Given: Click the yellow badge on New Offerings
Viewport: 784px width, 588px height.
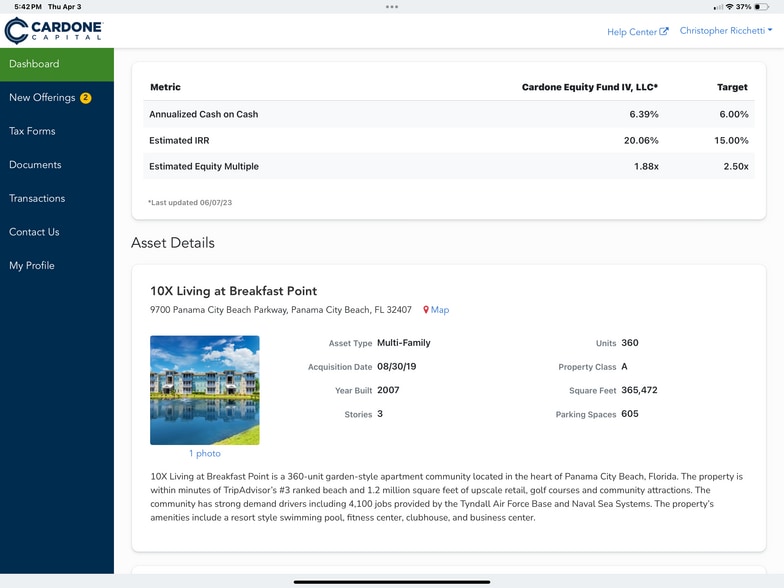Looking at the screenshot, I should coord(86,98).
